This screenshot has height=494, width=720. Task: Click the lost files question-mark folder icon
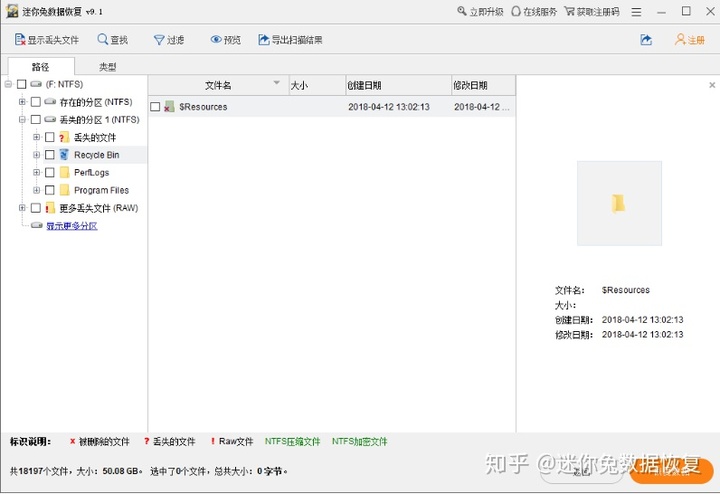[64, 137]
